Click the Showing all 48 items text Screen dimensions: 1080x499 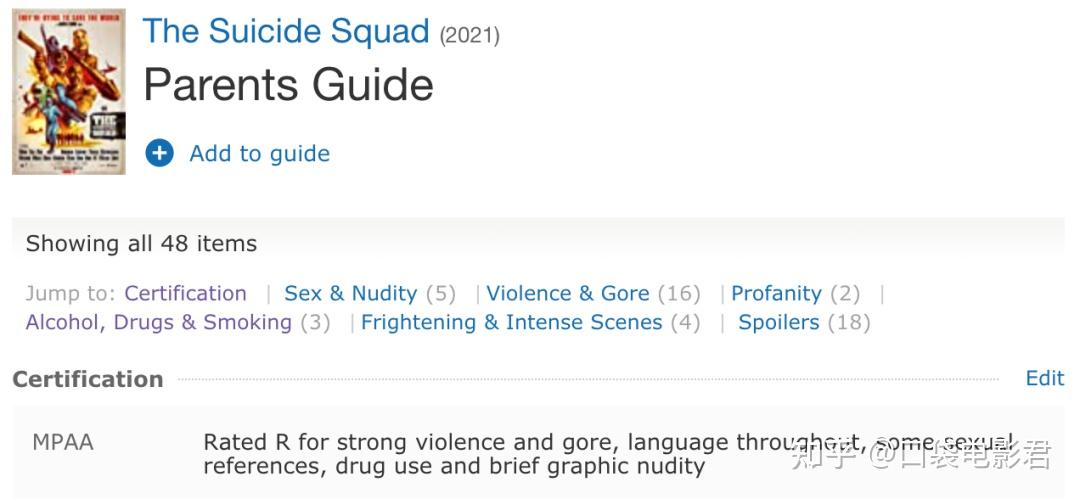[141, 243]
